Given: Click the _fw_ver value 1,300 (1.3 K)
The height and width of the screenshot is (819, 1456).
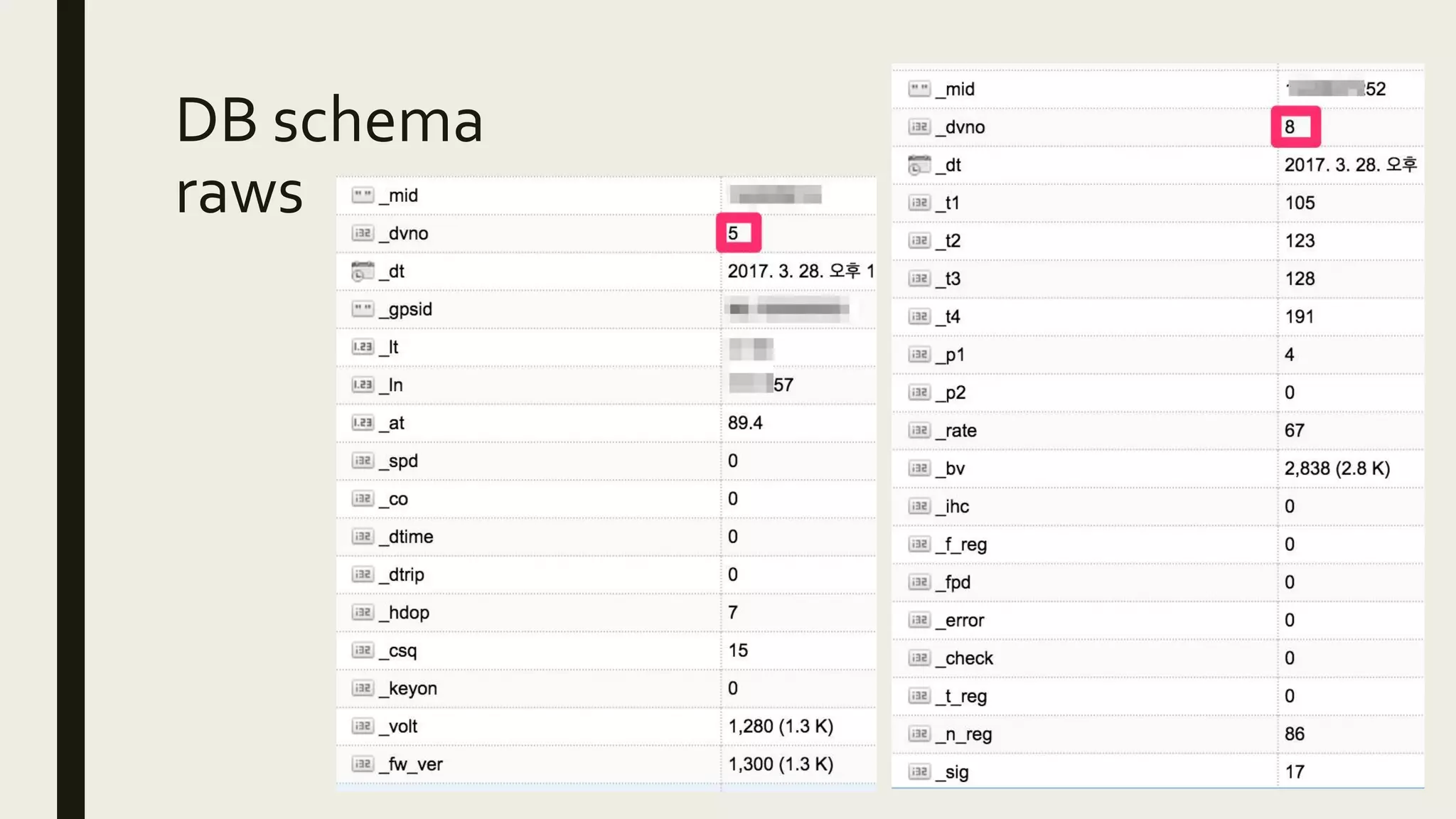Looking at the screenshot, I should click(x=781, y=764).
